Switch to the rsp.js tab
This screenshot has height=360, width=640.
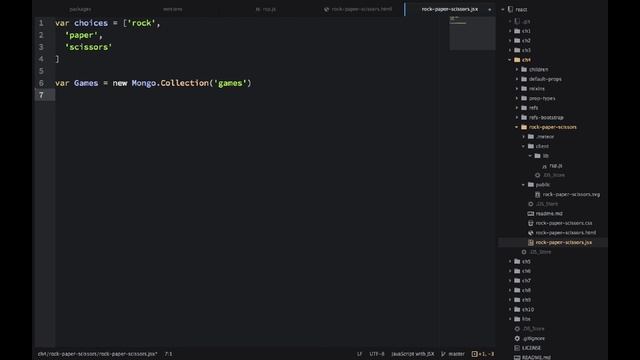tap(266, 9)
